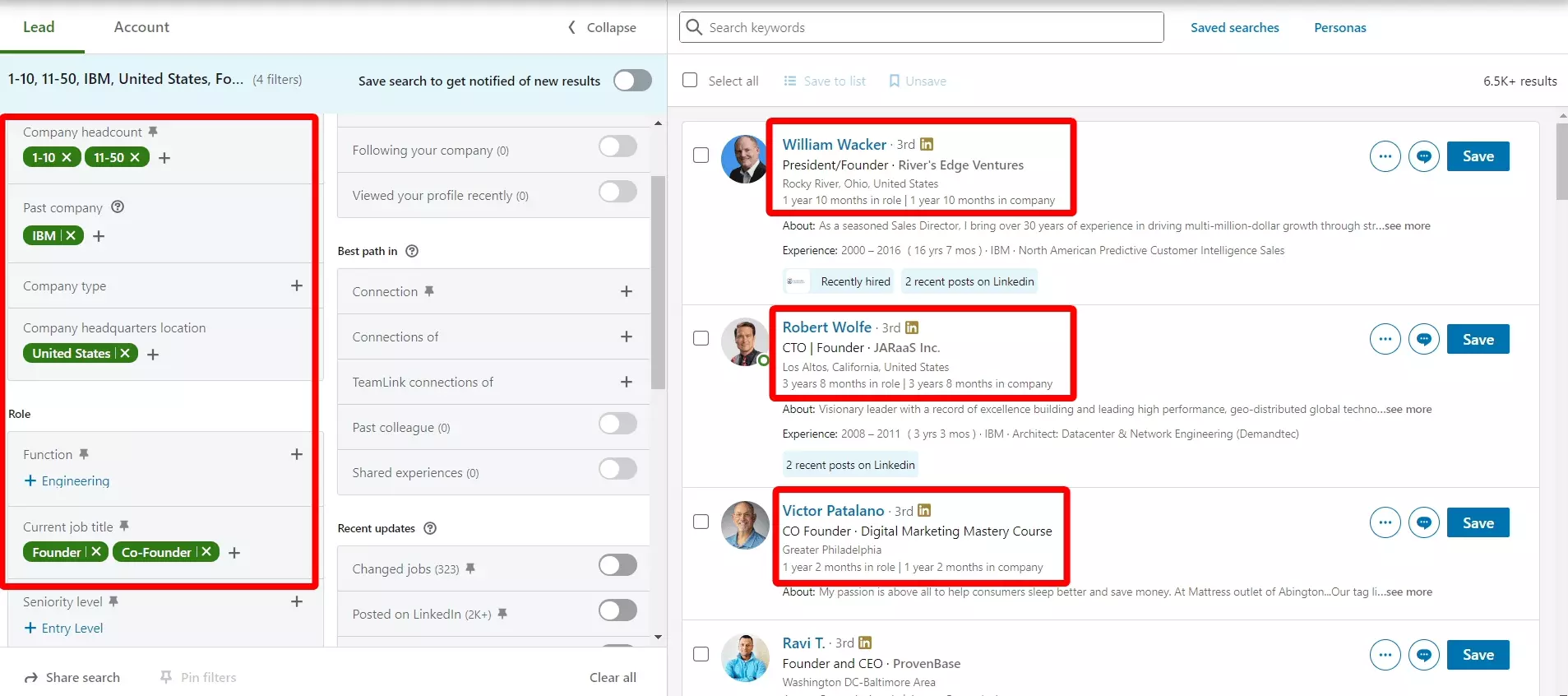Expand the Connection filter
Image resolution: width=1568 pixels, height=696 pixels.
[x=627, y=291]
